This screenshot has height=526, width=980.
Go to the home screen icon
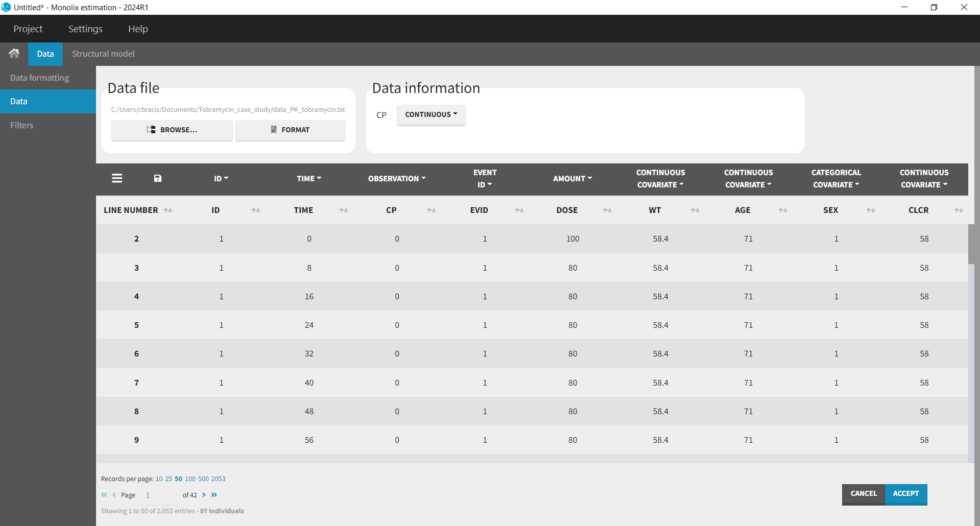tap(14, 54)
